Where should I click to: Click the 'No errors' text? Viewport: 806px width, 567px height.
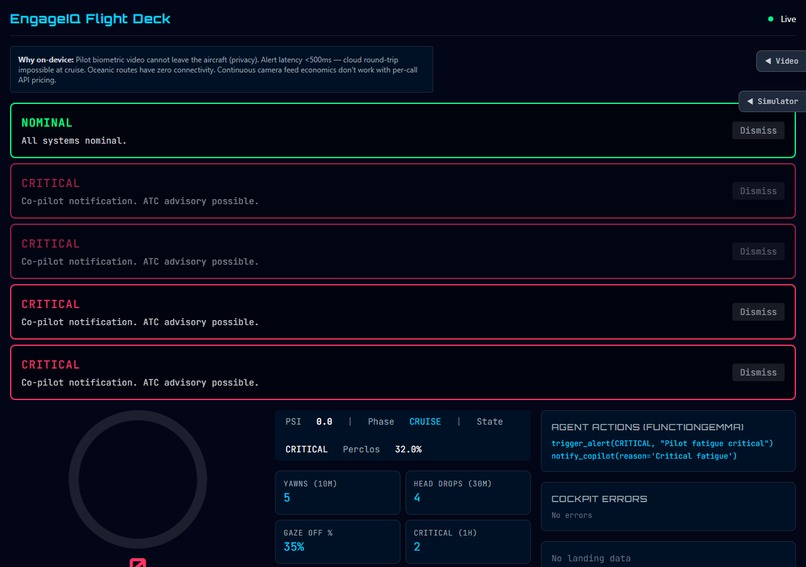click(x=572, y=515)
